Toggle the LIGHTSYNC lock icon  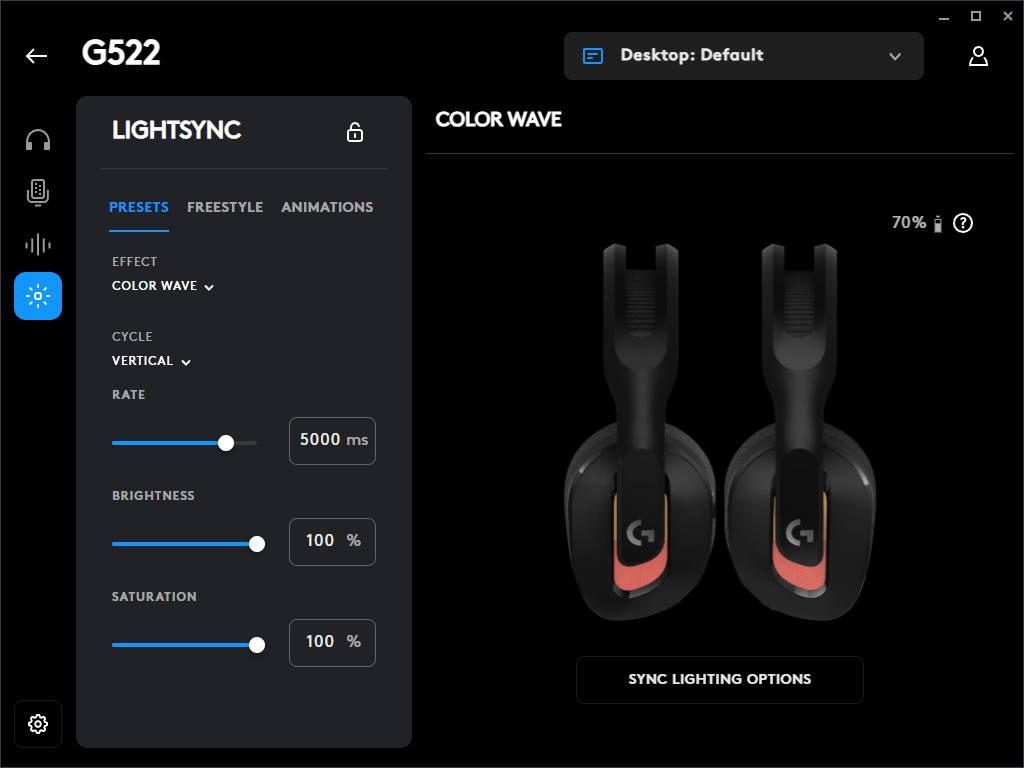(355, 132)
